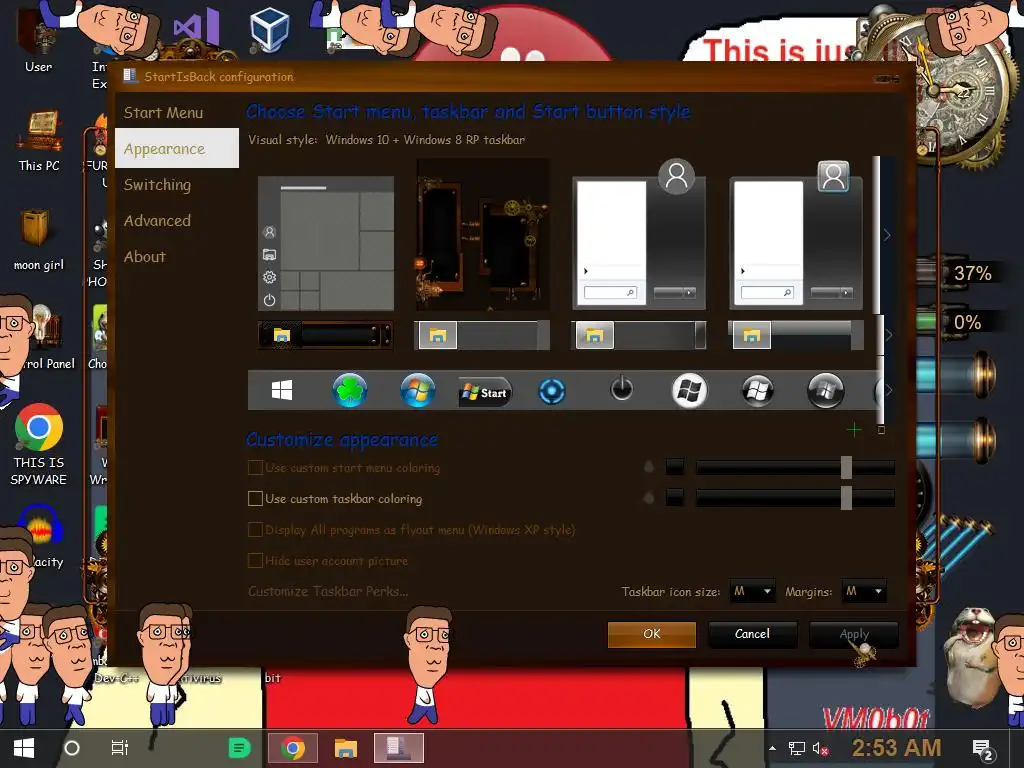Open the taskbar color swatch

coord(675,498)
